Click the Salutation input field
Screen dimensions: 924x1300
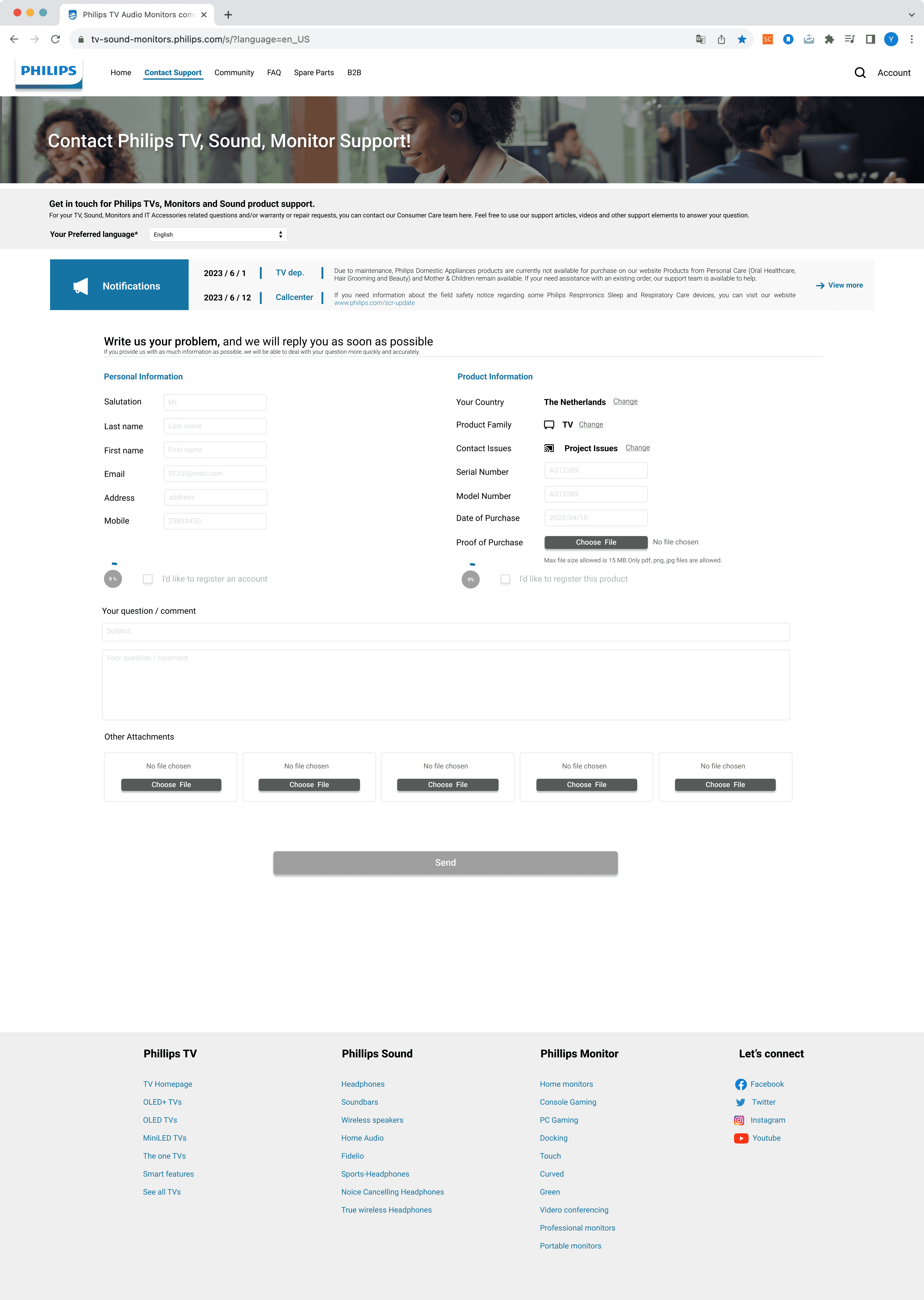(x=215, y=402)
